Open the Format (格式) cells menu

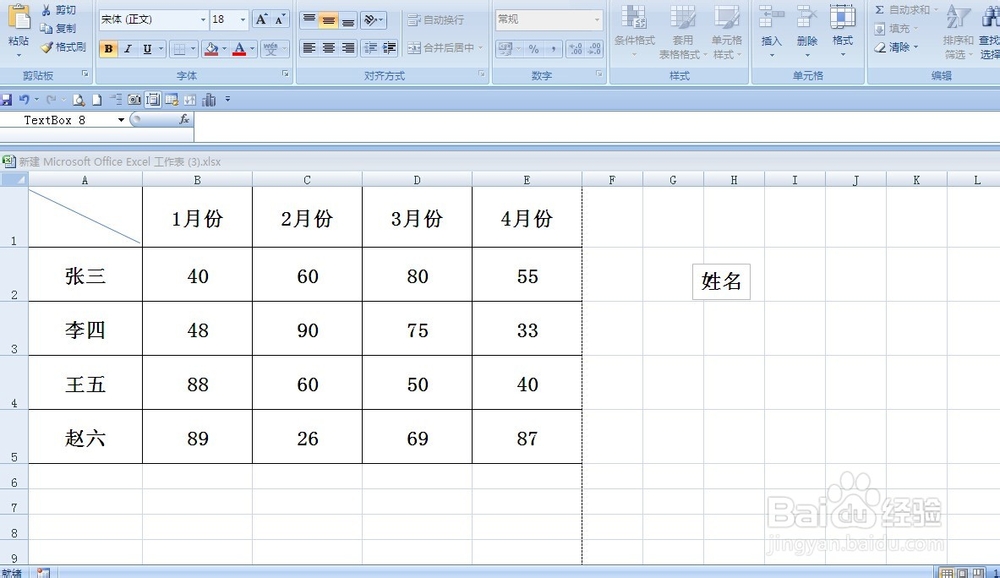842,31
